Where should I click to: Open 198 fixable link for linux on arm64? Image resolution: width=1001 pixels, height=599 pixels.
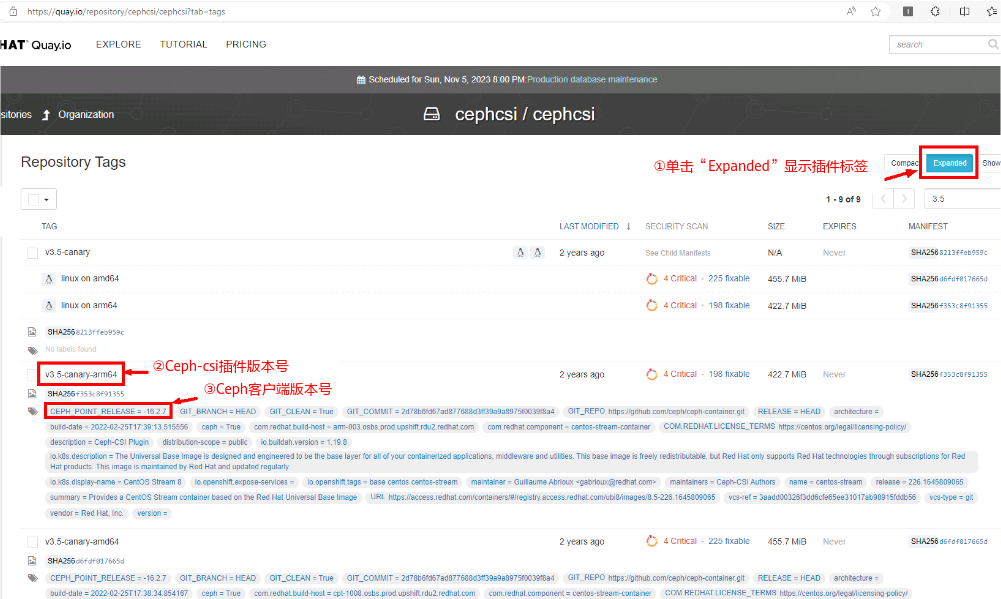pos(729,305)
